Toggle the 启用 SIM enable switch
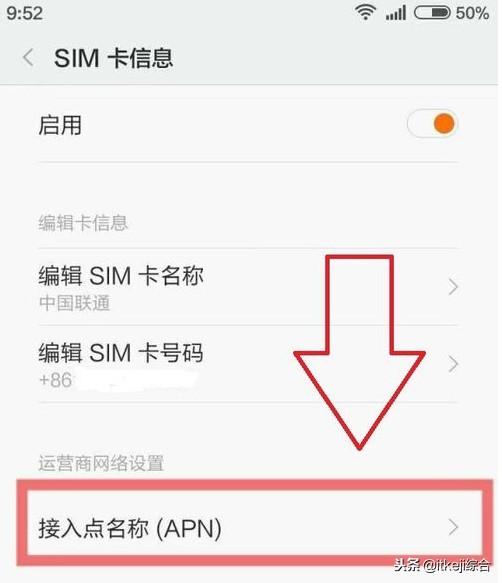This screenshot has width=502, height=583. [x=432, y=123]
